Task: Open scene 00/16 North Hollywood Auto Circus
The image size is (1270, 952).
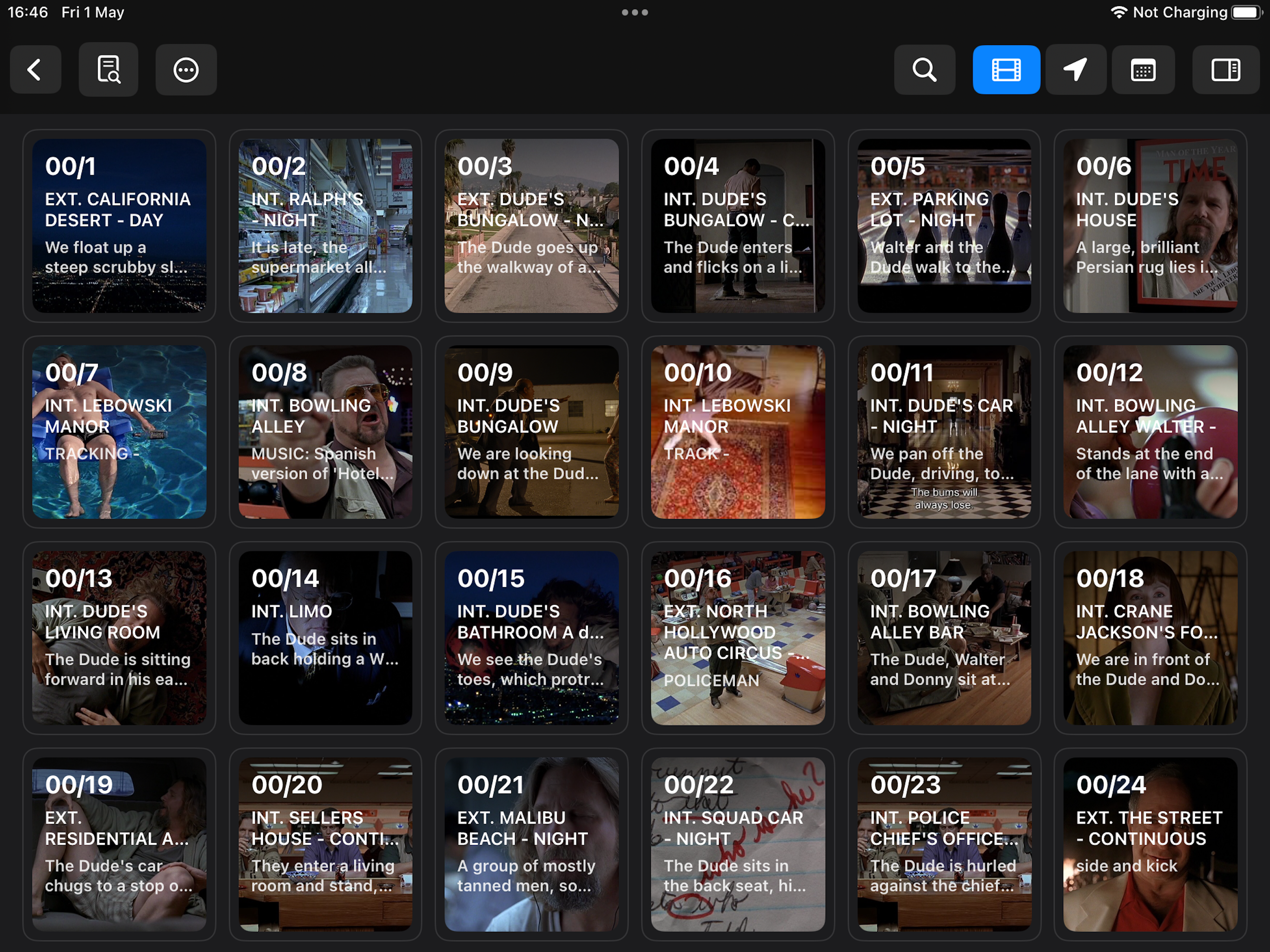Action: (738, 638)
